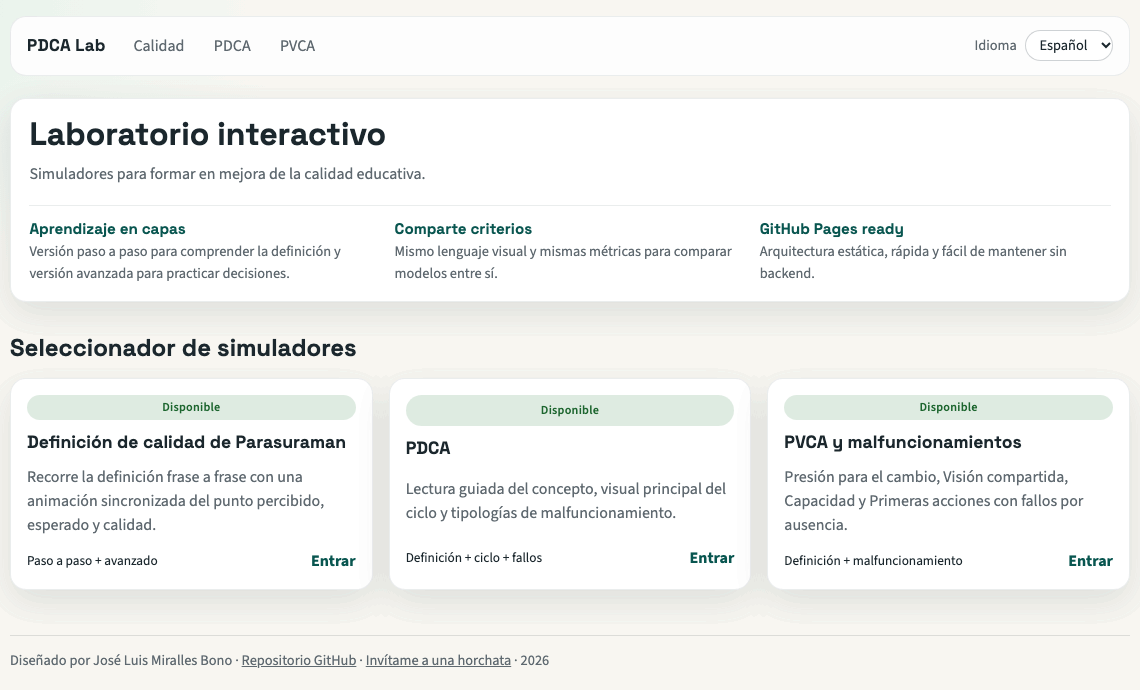Click the Definición + malfuncionamiento label
The height and width of the screenshot is (690, 1140).
pyautogui.click(x=873, y=561)
